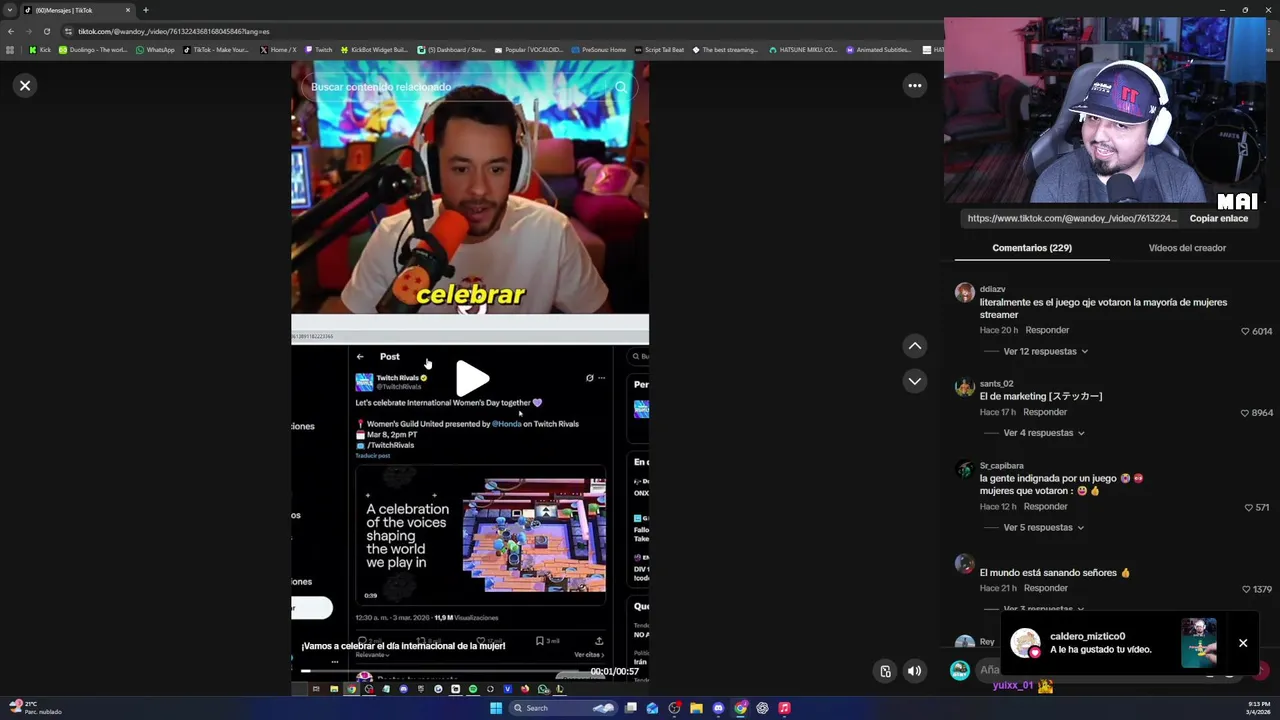This screenshot has width=1280, height=720.
Task: Click the Spotify icon in the recorded taskbar
Action: pos(473,689)
